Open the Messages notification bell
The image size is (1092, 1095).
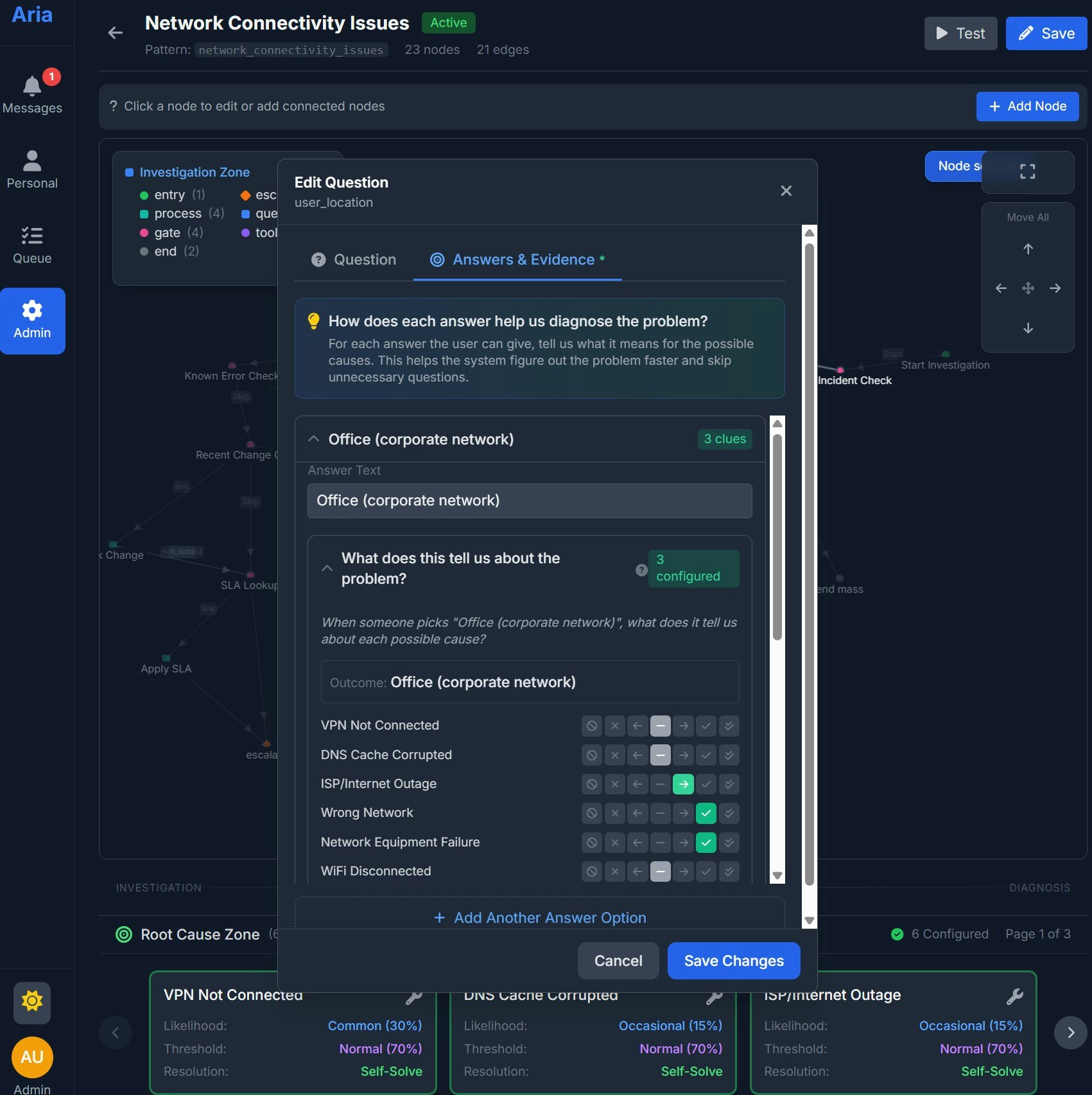pos(32,85)
